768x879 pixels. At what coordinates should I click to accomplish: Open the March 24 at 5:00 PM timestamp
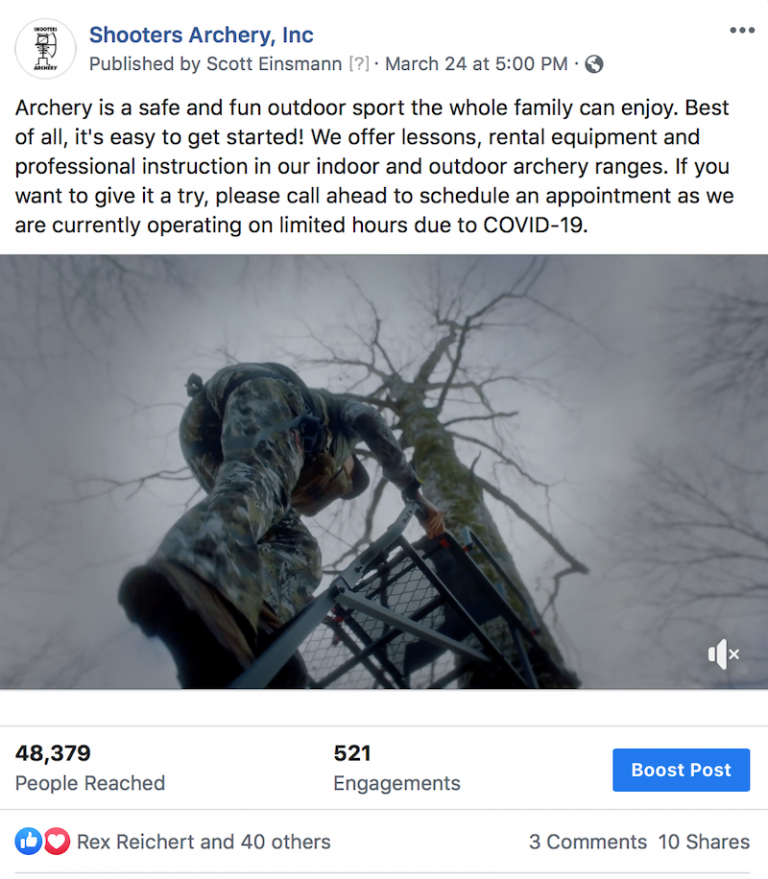click(476, 64)
